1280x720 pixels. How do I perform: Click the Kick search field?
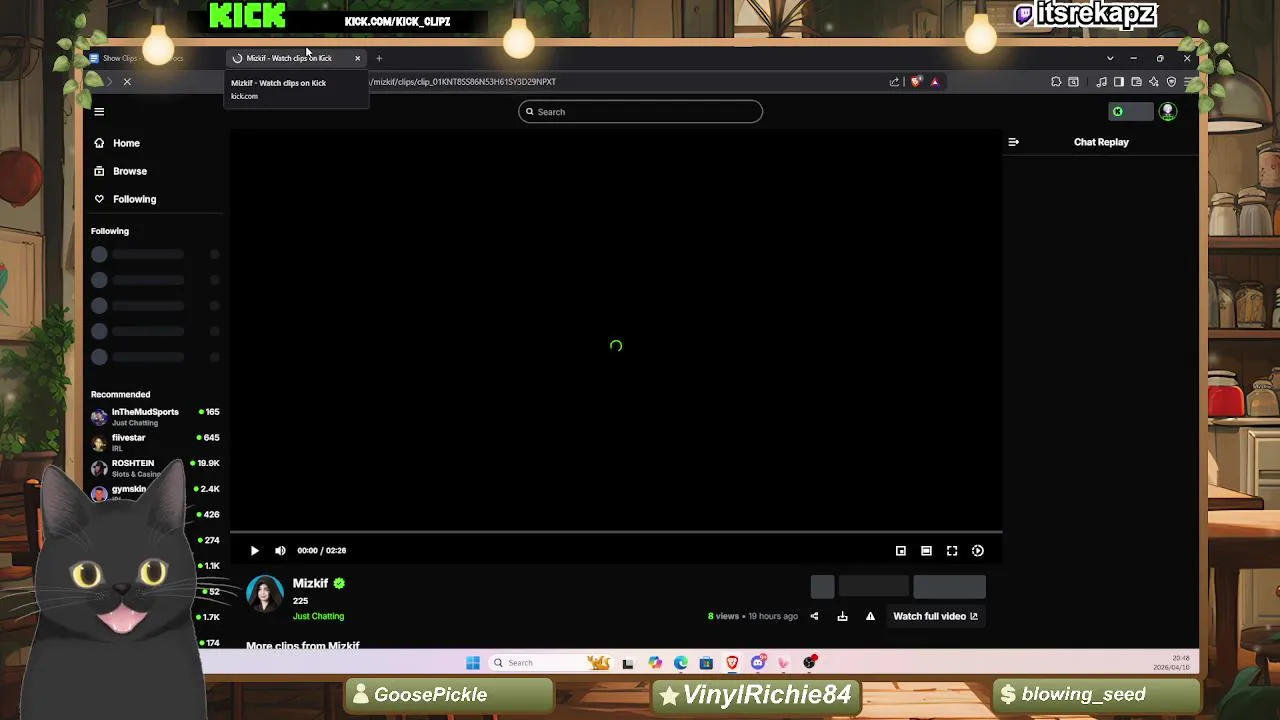(640, 112)
